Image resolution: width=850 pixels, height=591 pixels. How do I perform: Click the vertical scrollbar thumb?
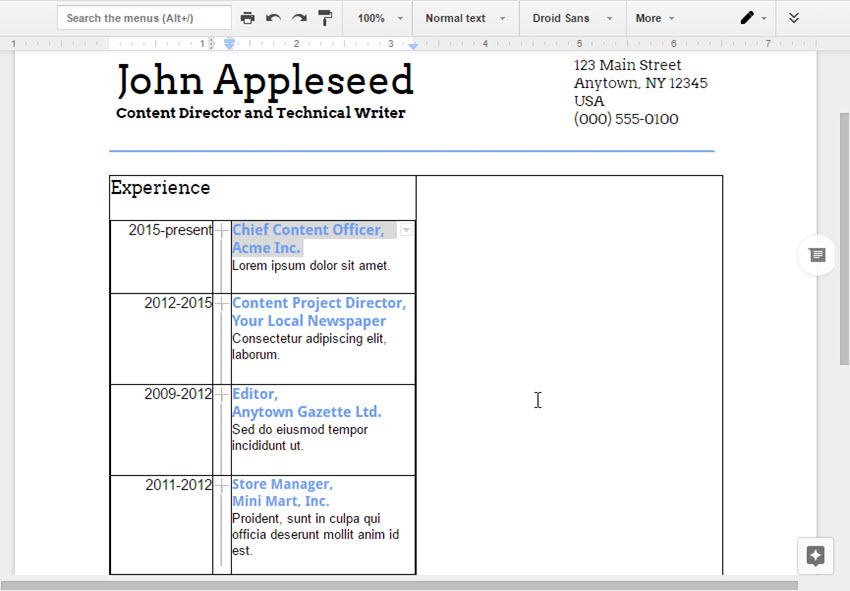coord(845,239)
